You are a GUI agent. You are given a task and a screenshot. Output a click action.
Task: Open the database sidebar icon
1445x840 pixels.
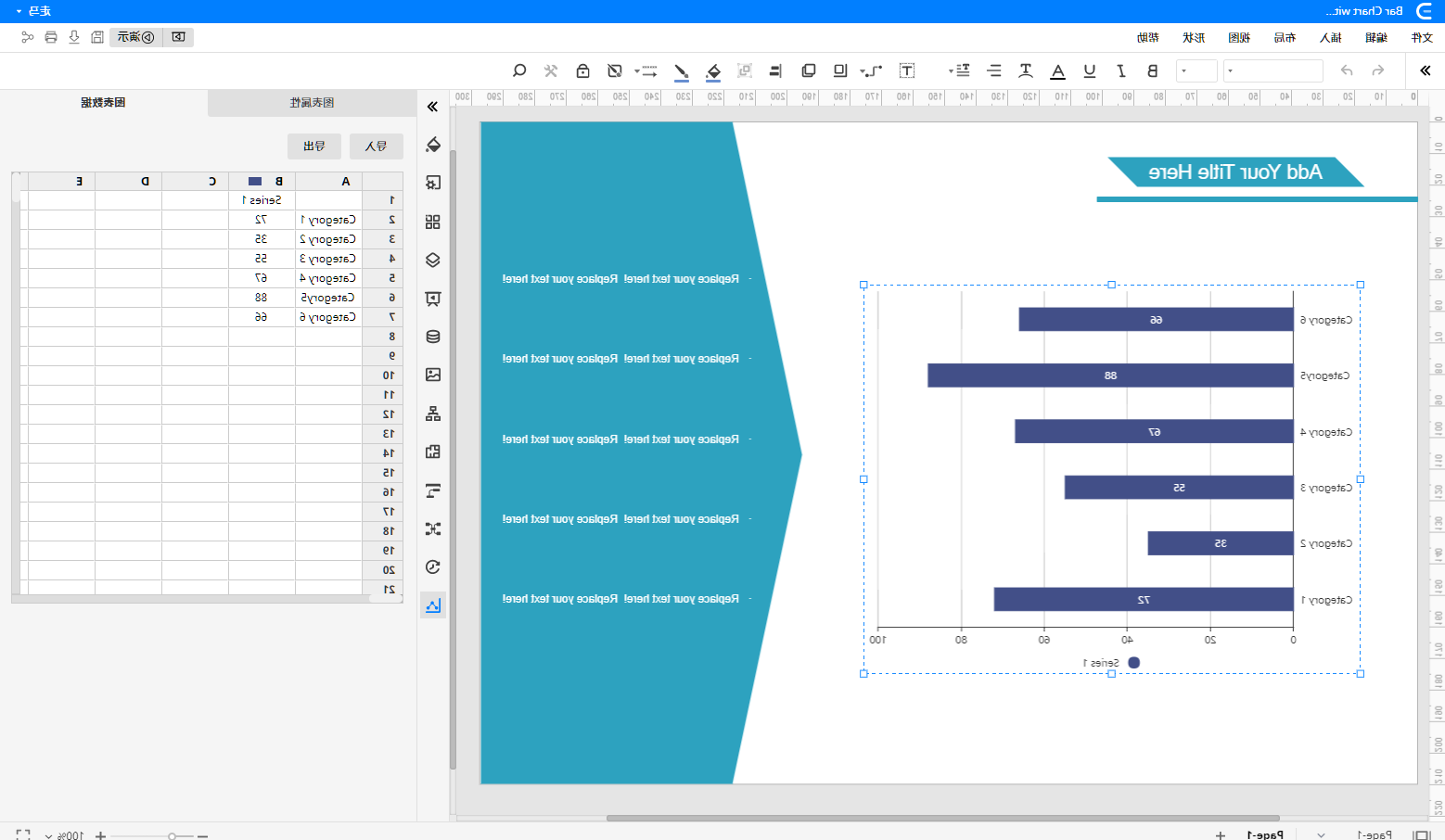(x=433, y=337)
